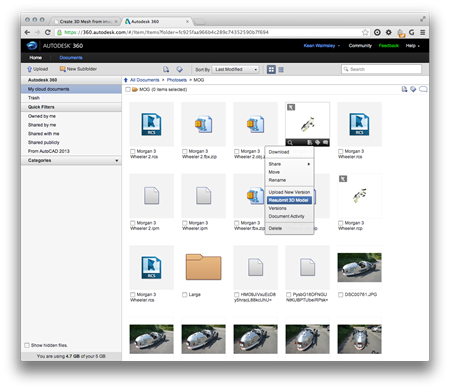Toggle the MOG select-all checkbox
The height and width of the screenshot is (390, 450).
pyautogui.click(x=128, y=89)
